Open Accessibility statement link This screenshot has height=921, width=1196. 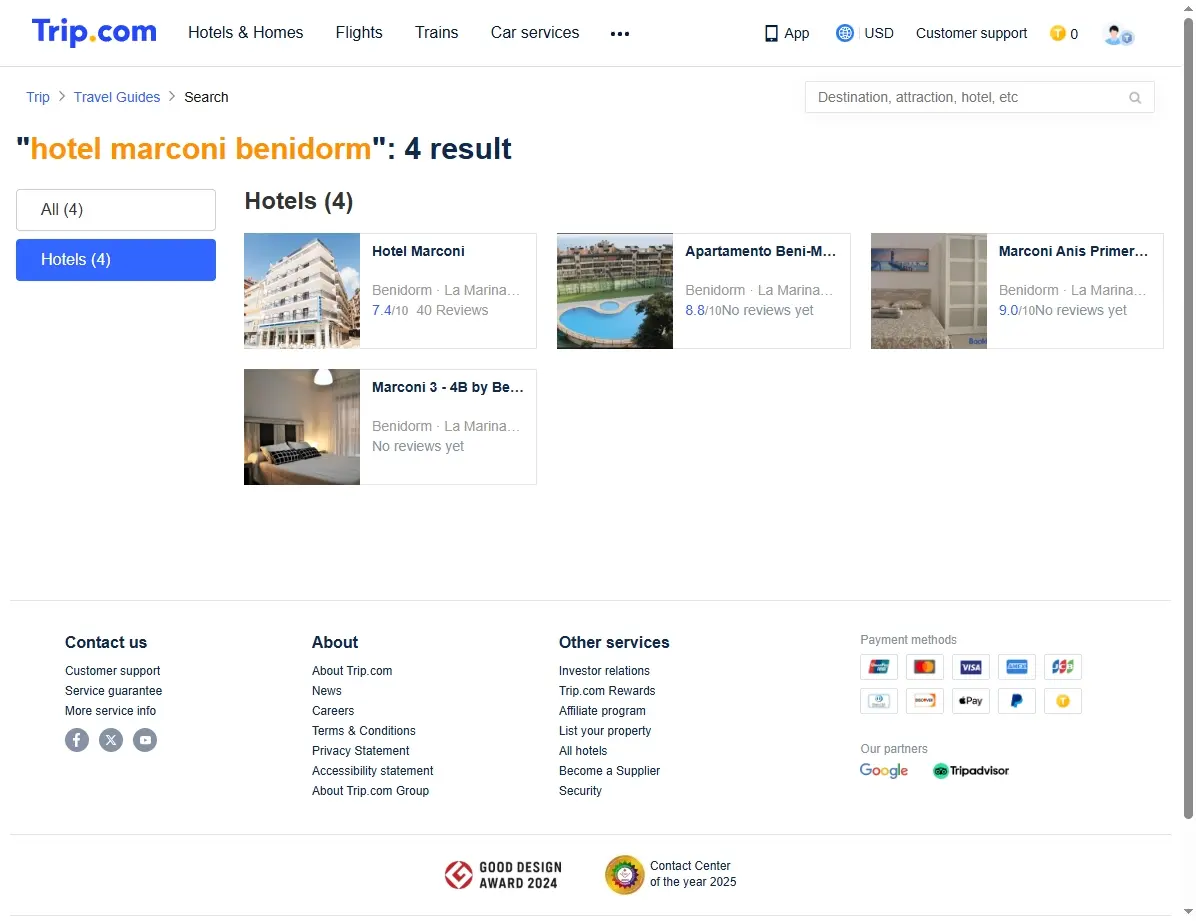point(373,771)
